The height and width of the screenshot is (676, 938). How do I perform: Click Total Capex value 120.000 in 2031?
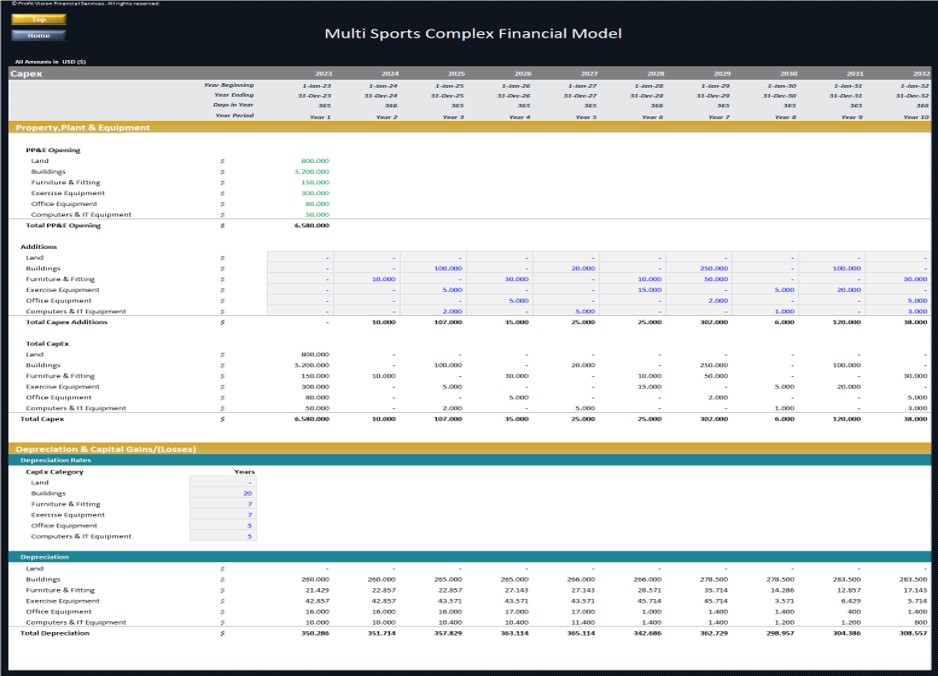coord(846,419)
